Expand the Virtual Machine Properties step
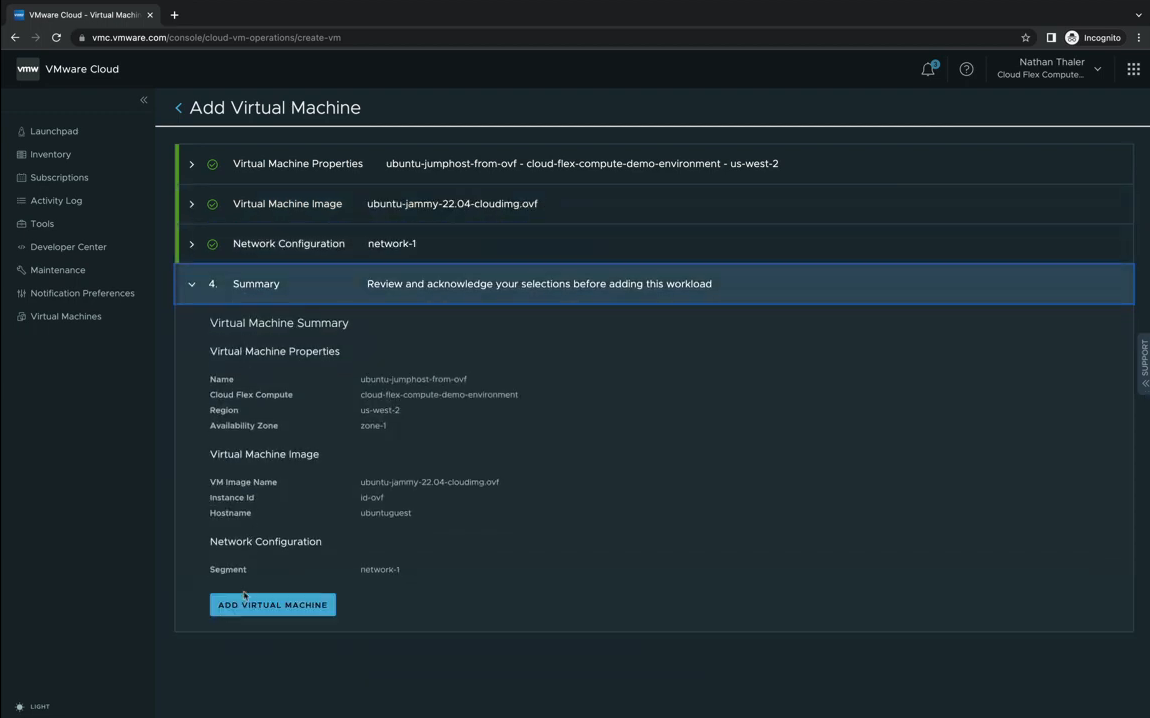Screen dimensions: 1150x718 (191, 164)
